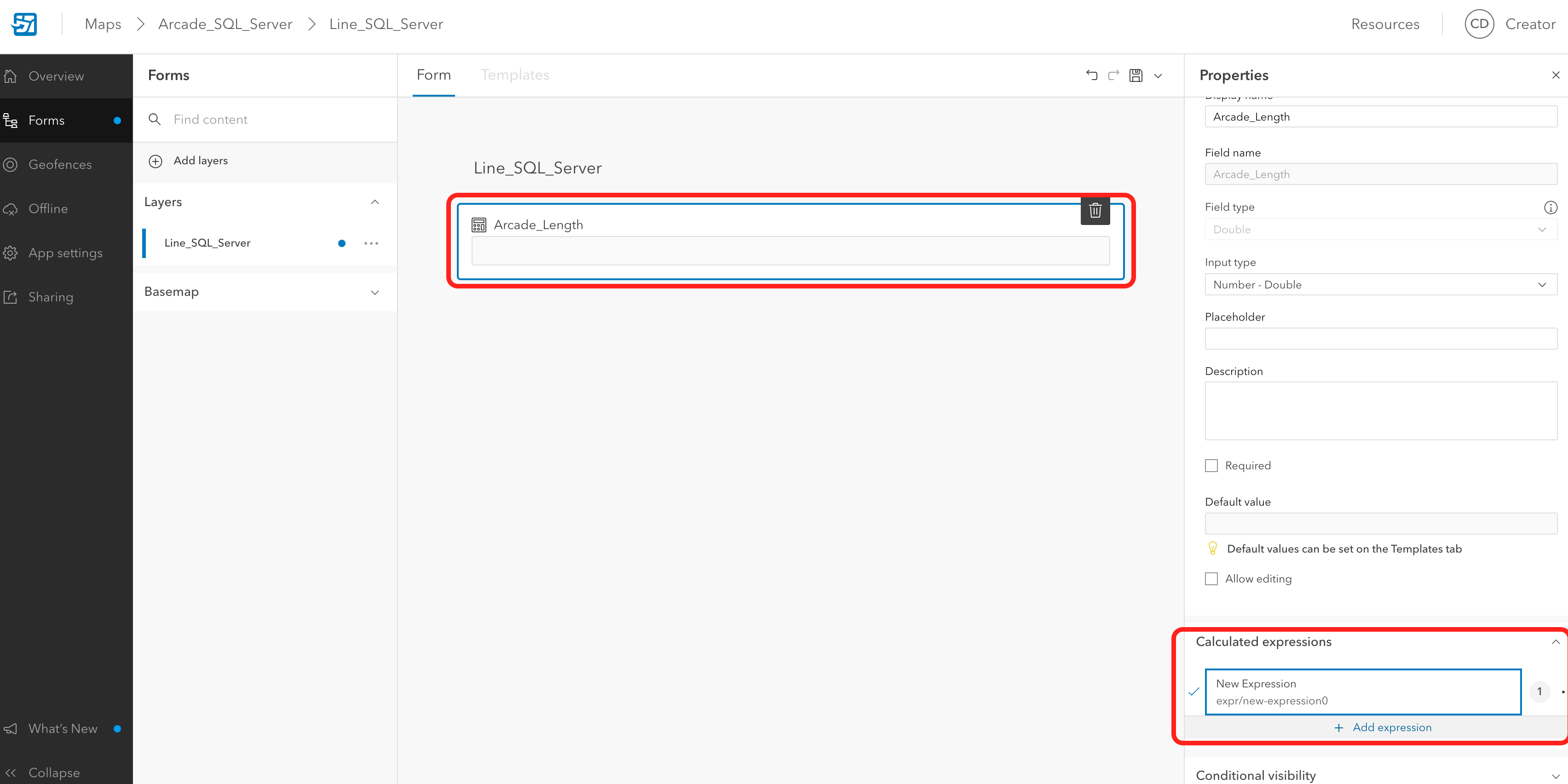Open Sharing in the sidebar

tap(51, 297)
